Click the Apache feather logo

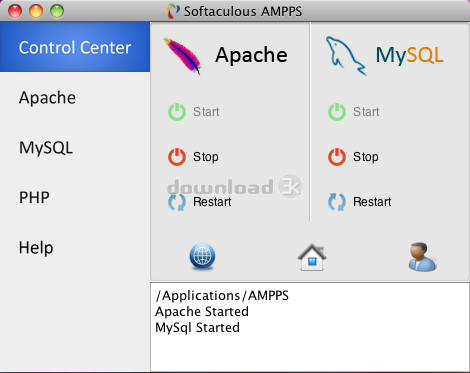[x=182, y=56]
